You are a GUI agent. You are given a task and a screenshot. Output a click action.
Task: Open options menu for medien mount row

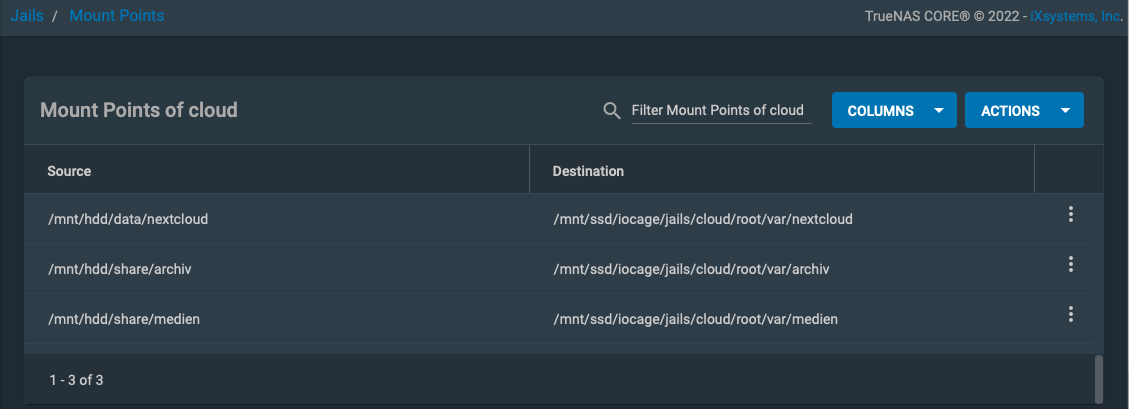click(x=1070, y=314)
